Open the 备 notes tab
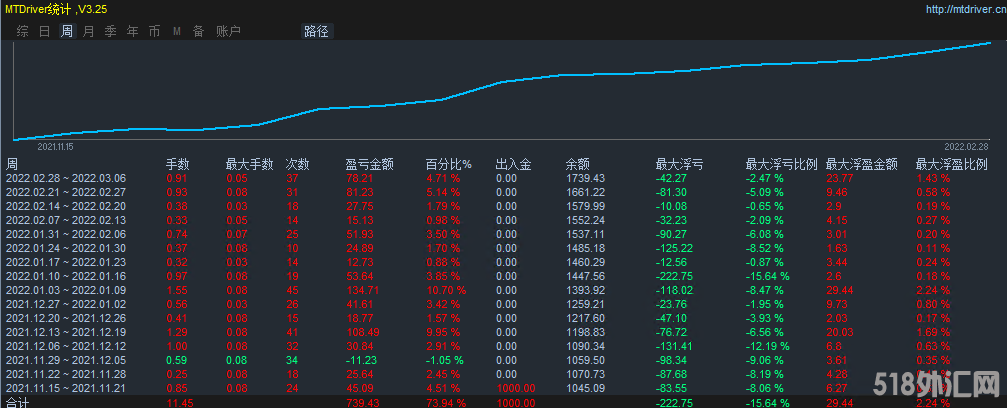 tap(198, 31)
